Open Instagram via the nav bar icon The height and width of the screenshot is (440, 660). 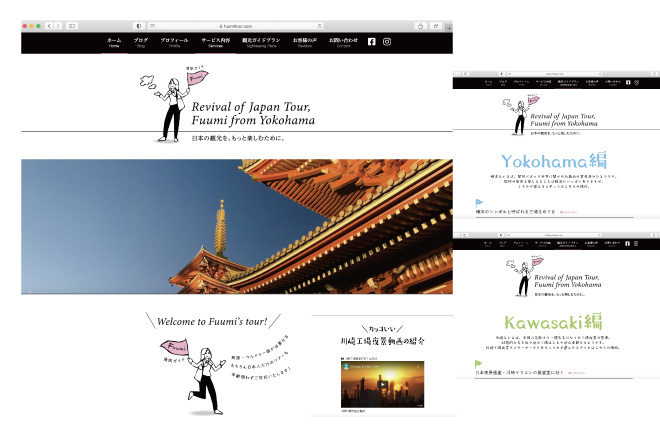387,41
